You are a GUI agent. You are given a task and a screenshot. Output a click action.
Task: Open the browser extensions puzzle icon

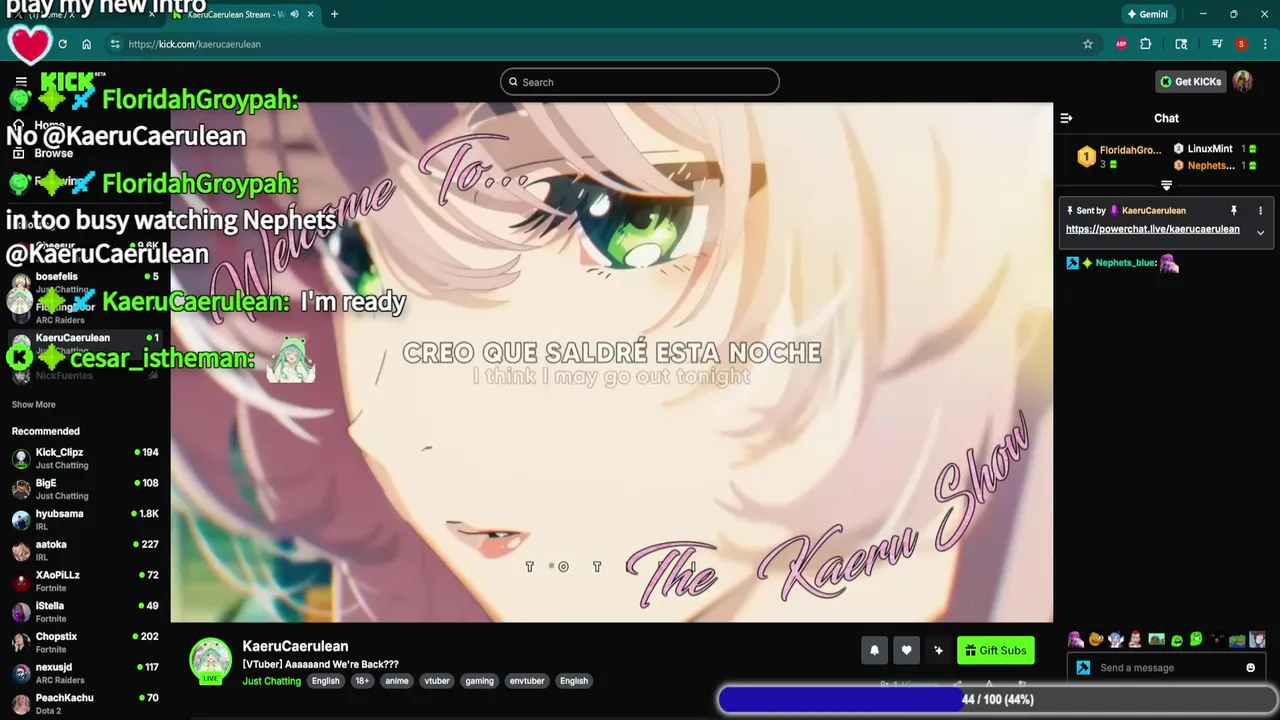click(x=1146, y=44)
